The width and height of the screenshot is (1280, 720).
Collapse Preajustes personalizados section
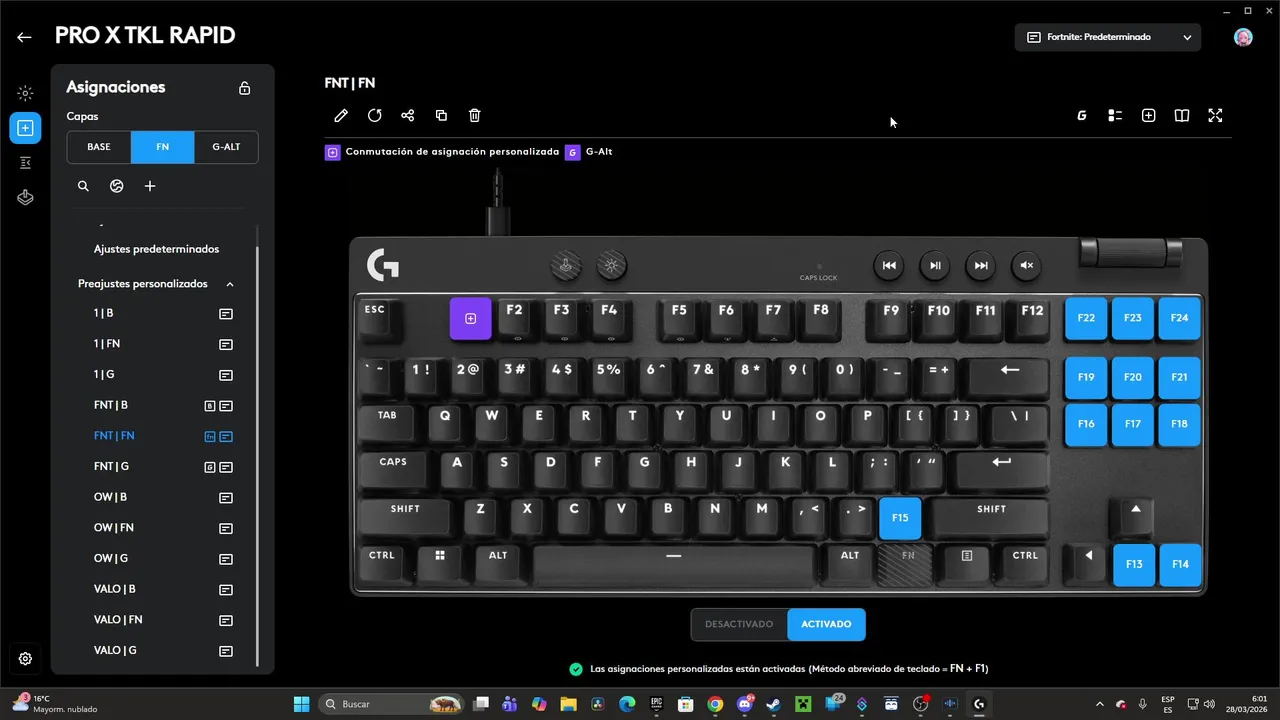click(230, 284)
